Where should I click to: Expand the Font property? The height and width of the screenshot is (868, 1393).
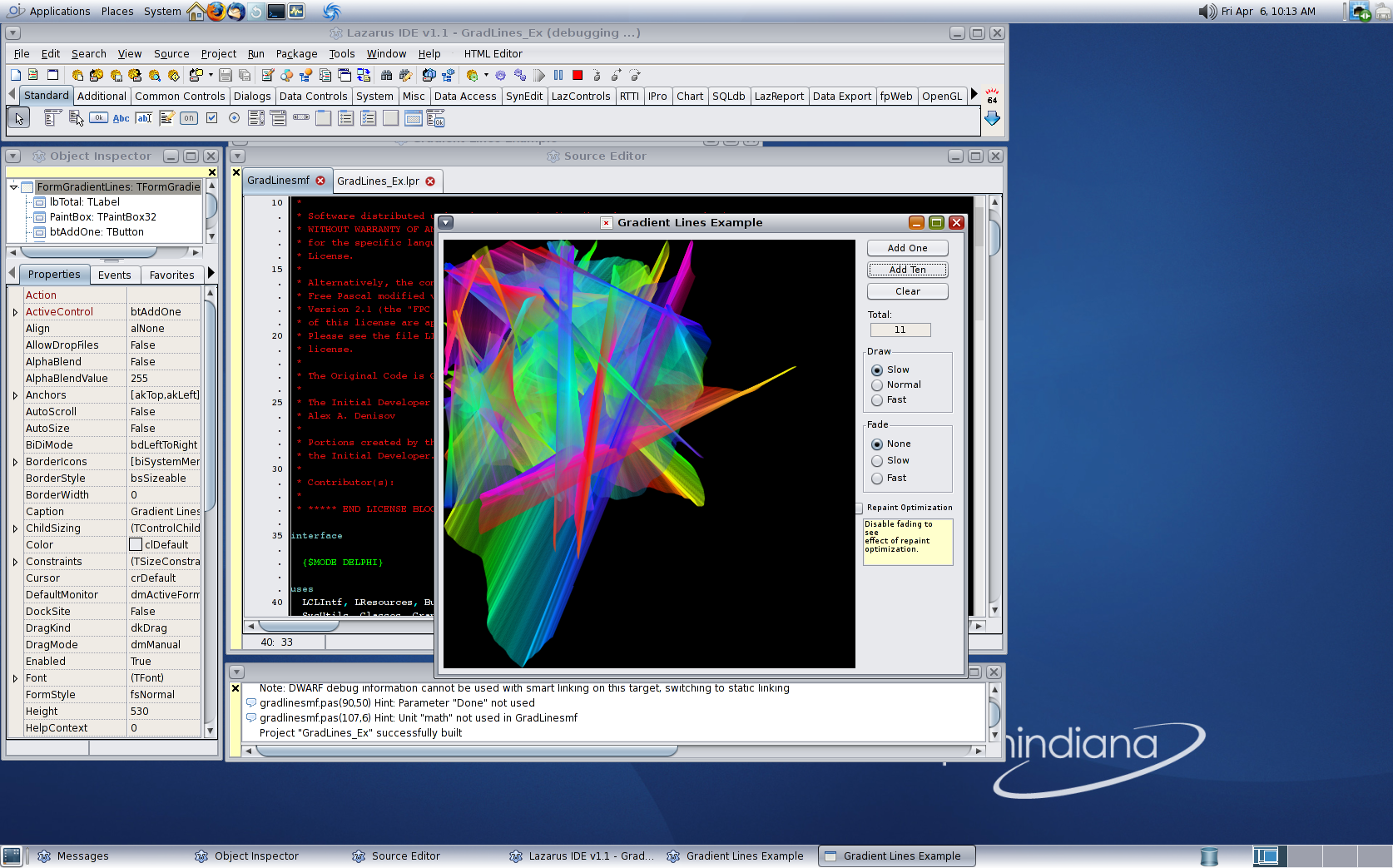click(15, 678)
